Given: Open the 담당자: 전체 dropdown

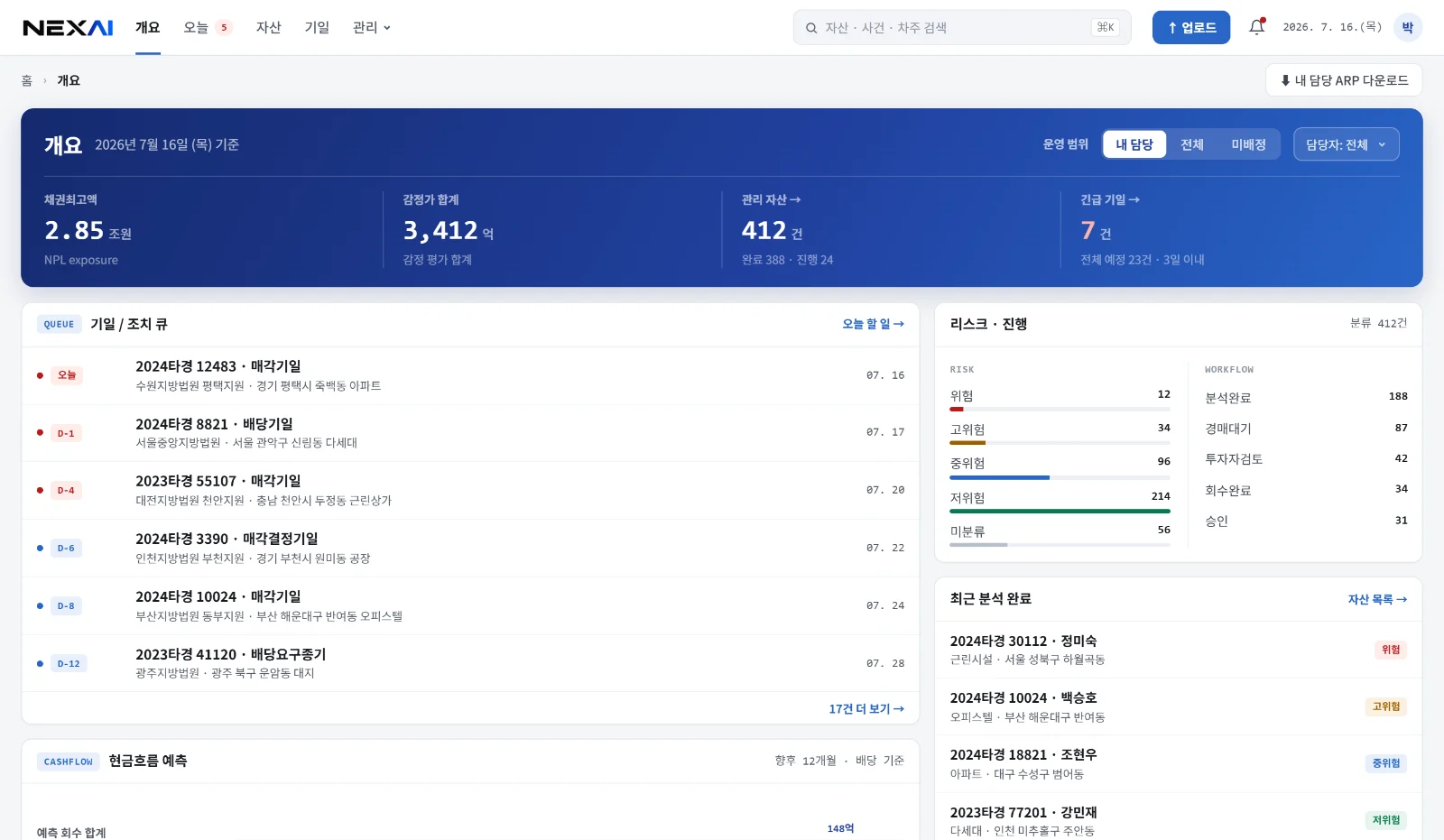Looking at the screenshot, I should point(1346,144).
